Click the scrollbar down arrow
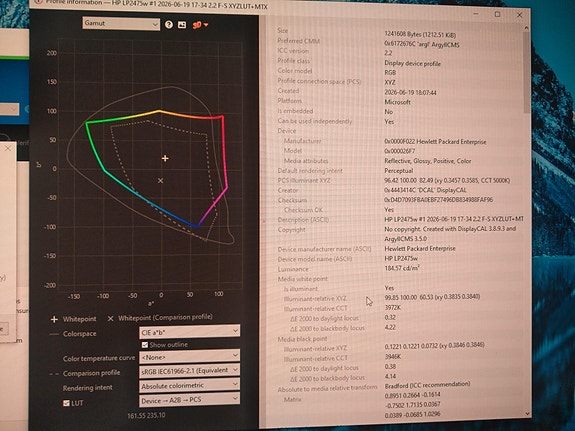Viewport: 575px width, 431px height. [527, 413]
